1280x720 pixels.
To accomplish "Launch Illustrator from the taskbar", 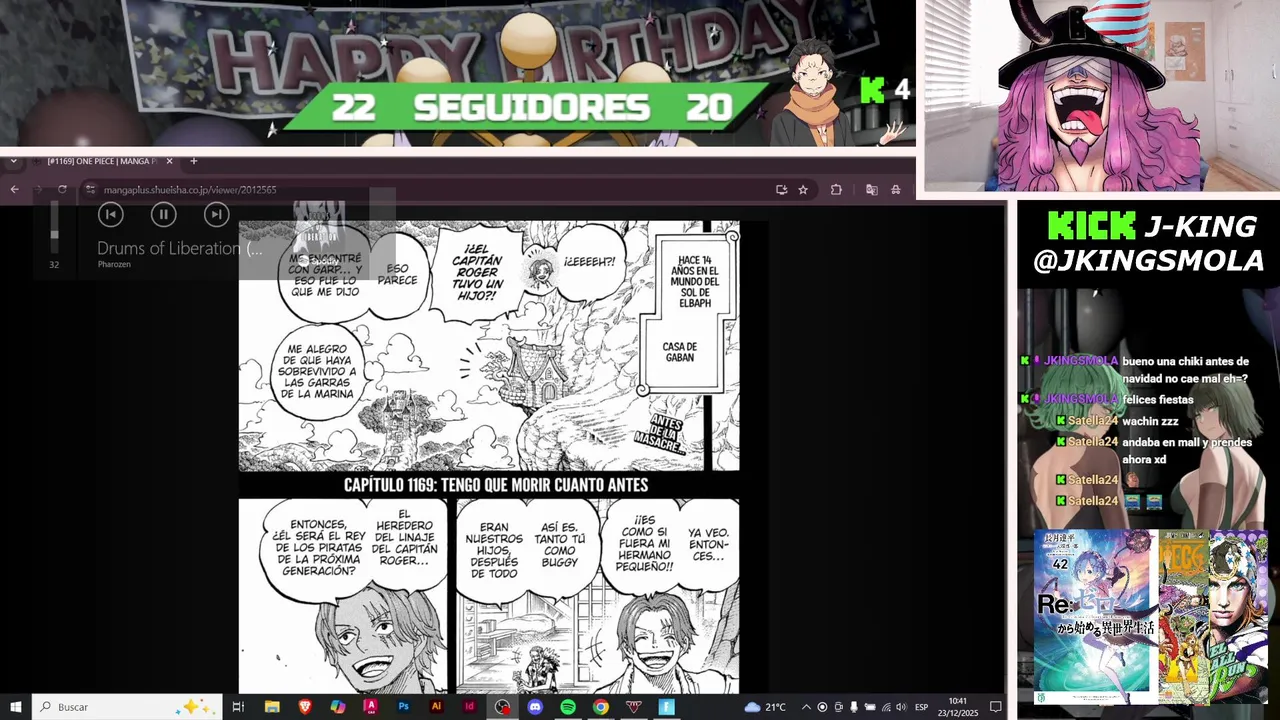I will [436, 707].
